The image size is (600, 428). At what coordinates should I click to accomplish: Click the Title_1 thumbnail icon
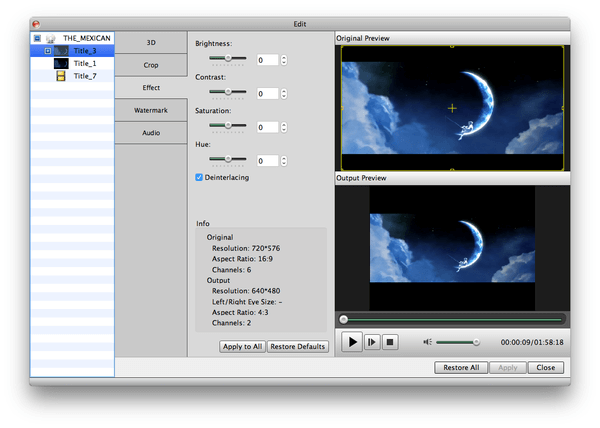pyautogui.click(x=61, y=63)
